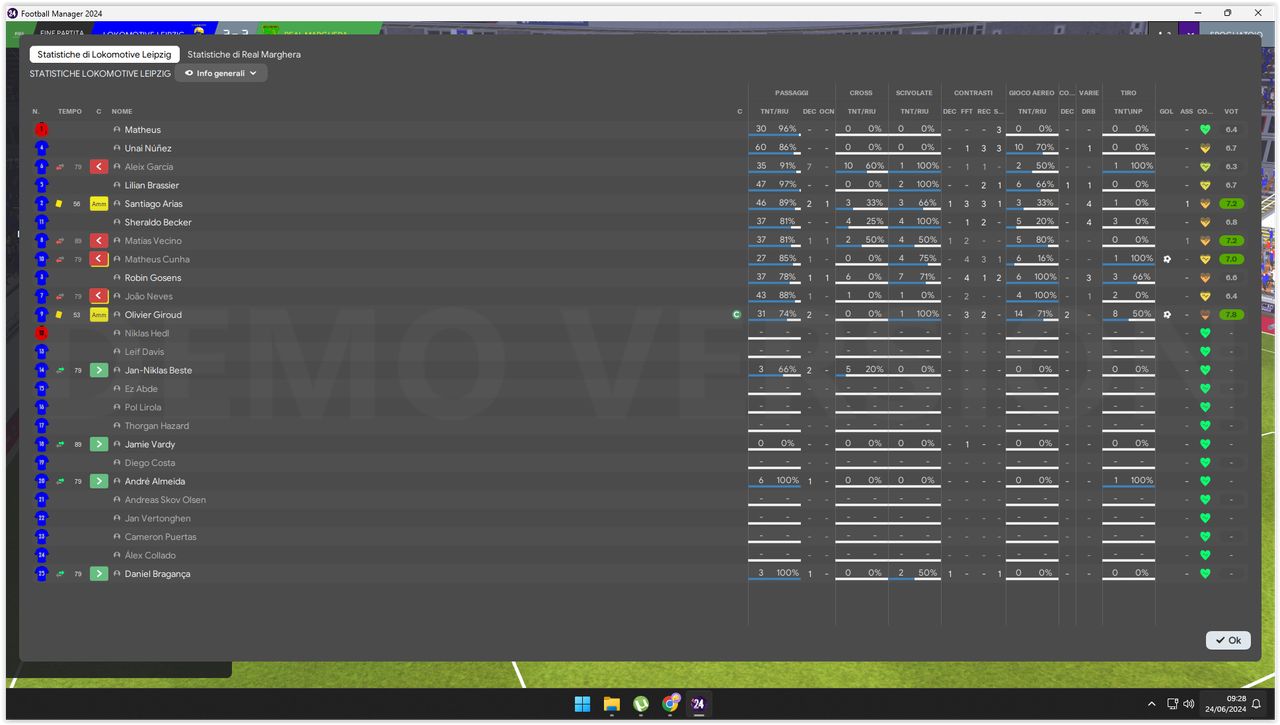
Task: Click the captain C badge in Giroud's row
Action: coord(737,315)
